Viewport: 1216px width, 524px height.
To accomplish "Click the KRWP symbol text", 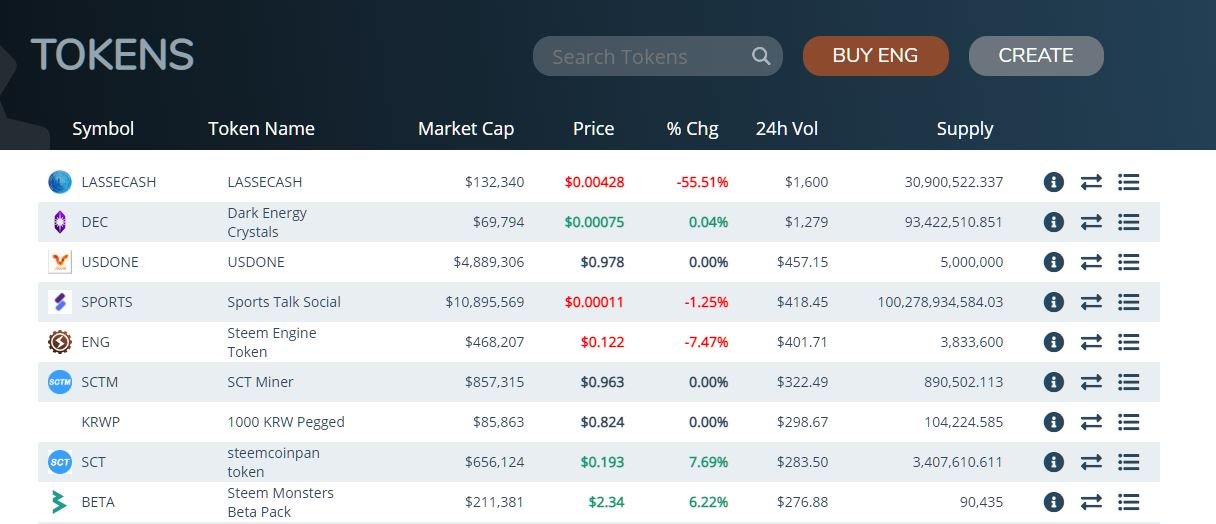I will click(x=100, y=422).
